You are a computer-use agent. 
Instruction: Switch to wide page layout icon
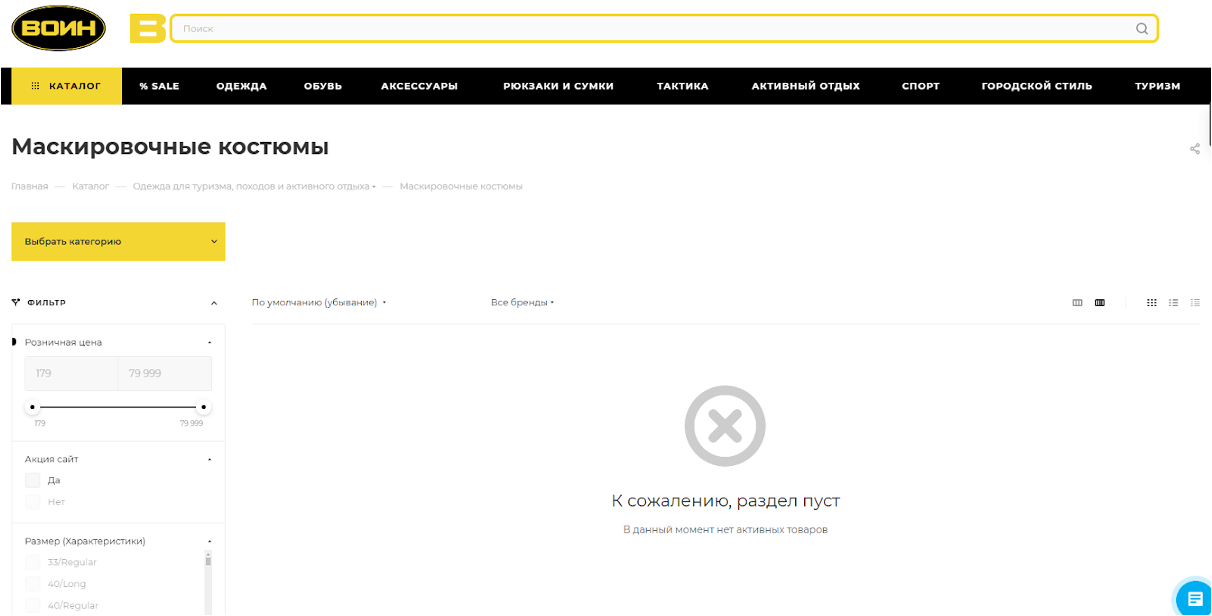[1100, 302]
